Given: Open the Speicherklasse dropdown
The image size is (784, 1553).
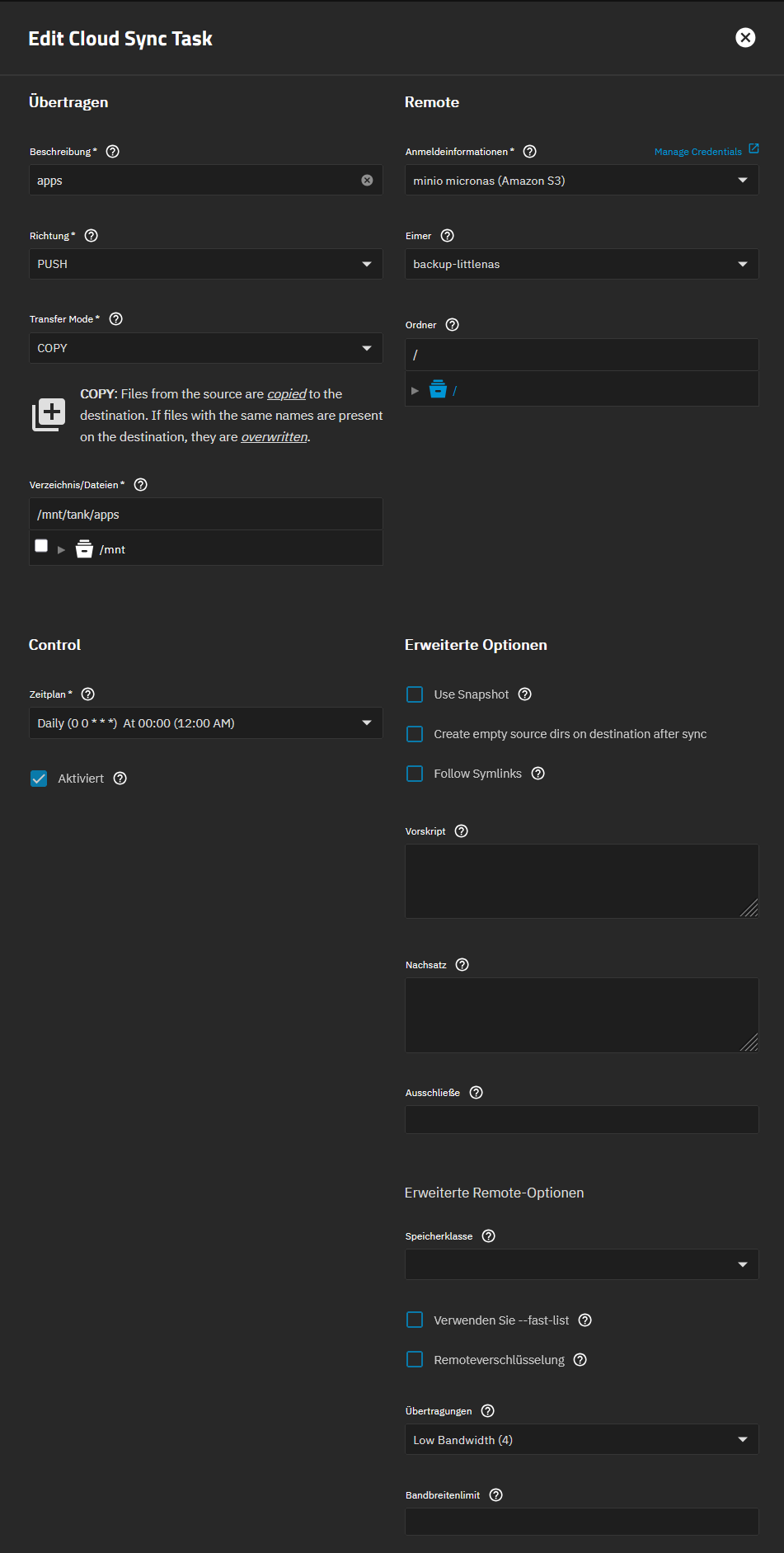Looking at the screenshot, I should (x=582, y=1264).
